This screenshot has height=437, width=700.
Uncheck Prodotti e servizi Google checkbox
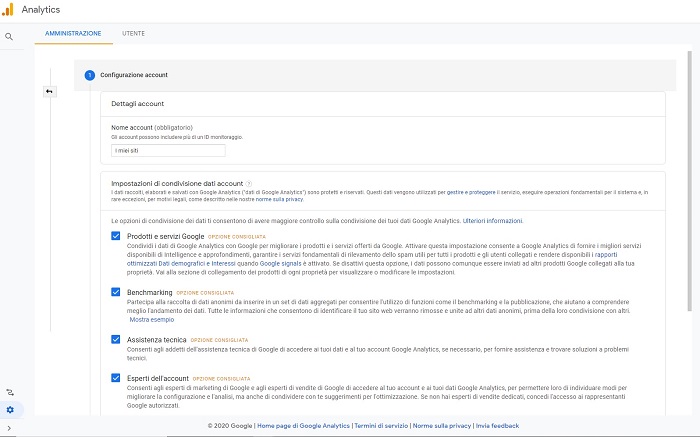click(116, 236)
